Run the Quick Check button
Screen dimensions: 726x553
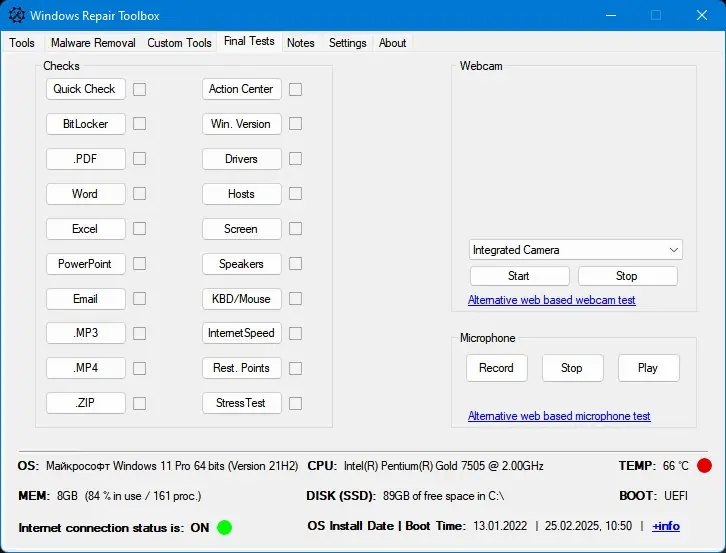(86, 89)
